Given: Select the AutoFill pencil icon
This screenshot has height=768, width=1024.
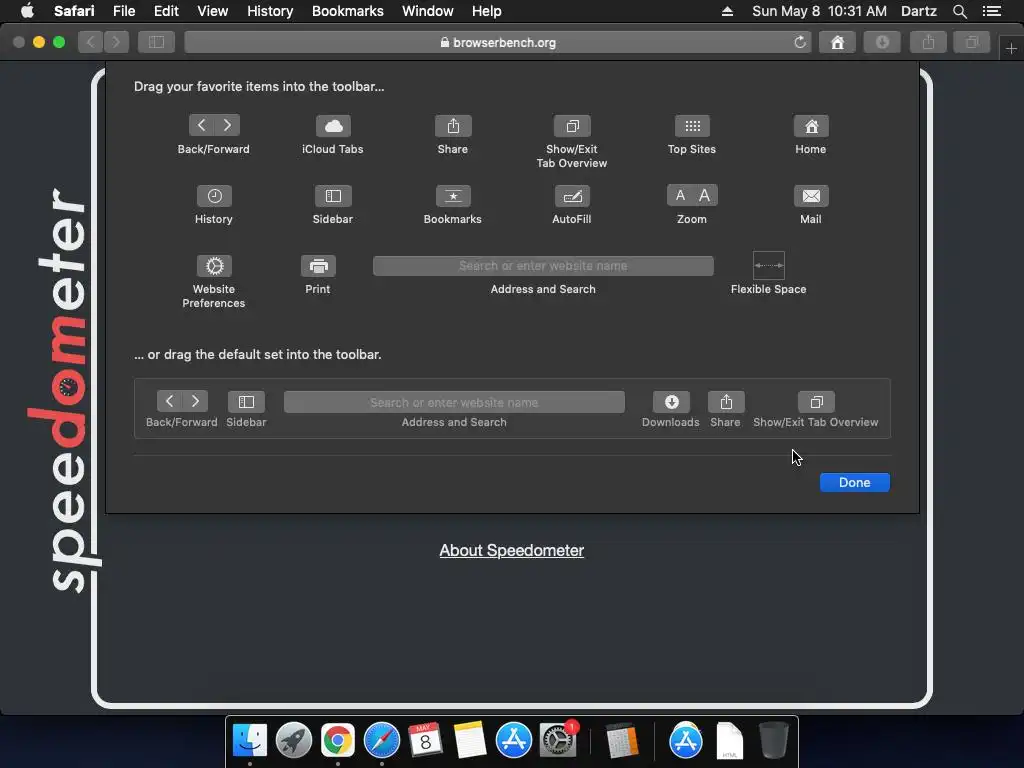Looking at the screenshot, I should tap(572, 196).
